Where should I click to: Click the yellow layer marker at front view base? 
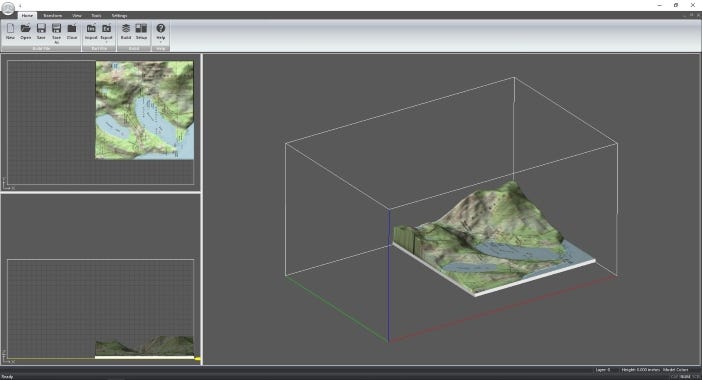pos(197,359)
